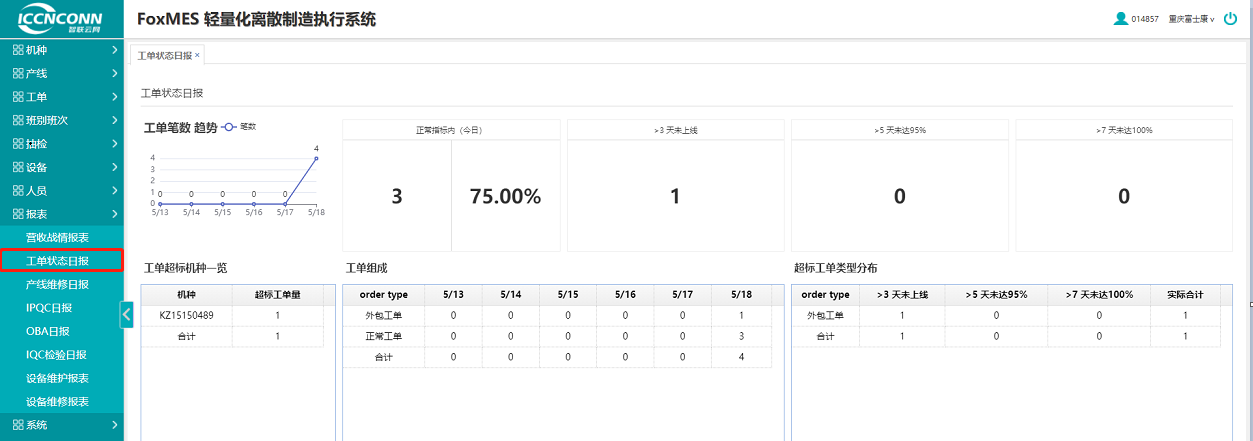This screenshot has height=441, width=1253.
Task: Open IPQC日报 report
Action: (49, 308)
